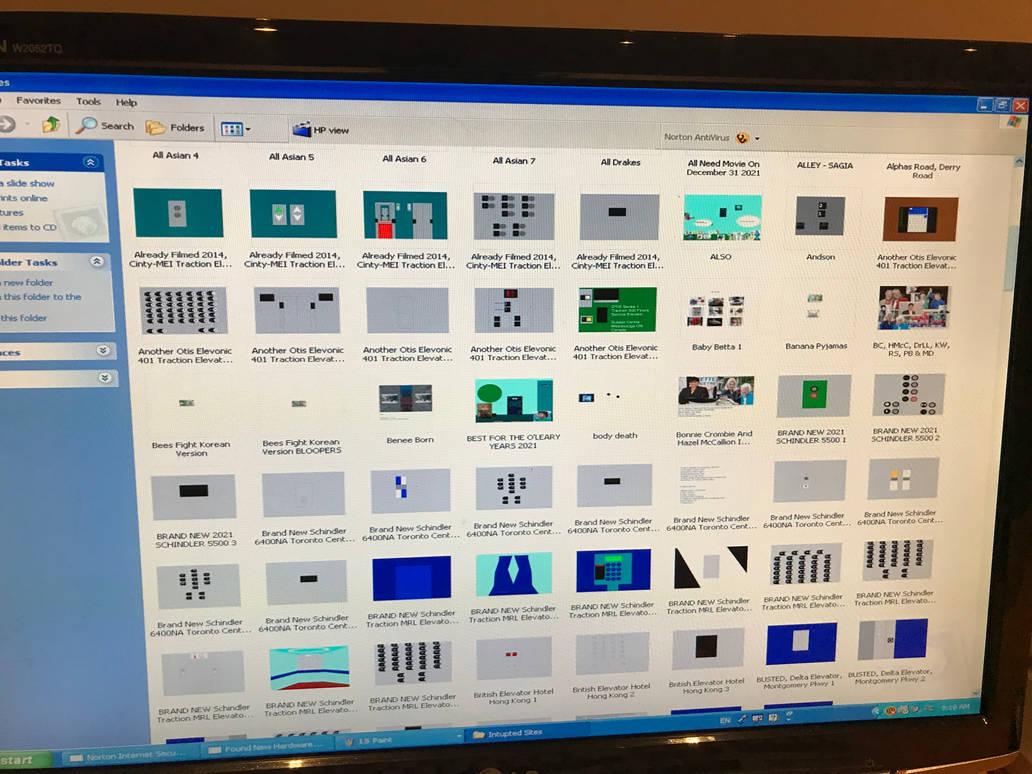Collapse the Folder Tasks panel
This screenshot has height=774, width=1032.
click(97, 261)
